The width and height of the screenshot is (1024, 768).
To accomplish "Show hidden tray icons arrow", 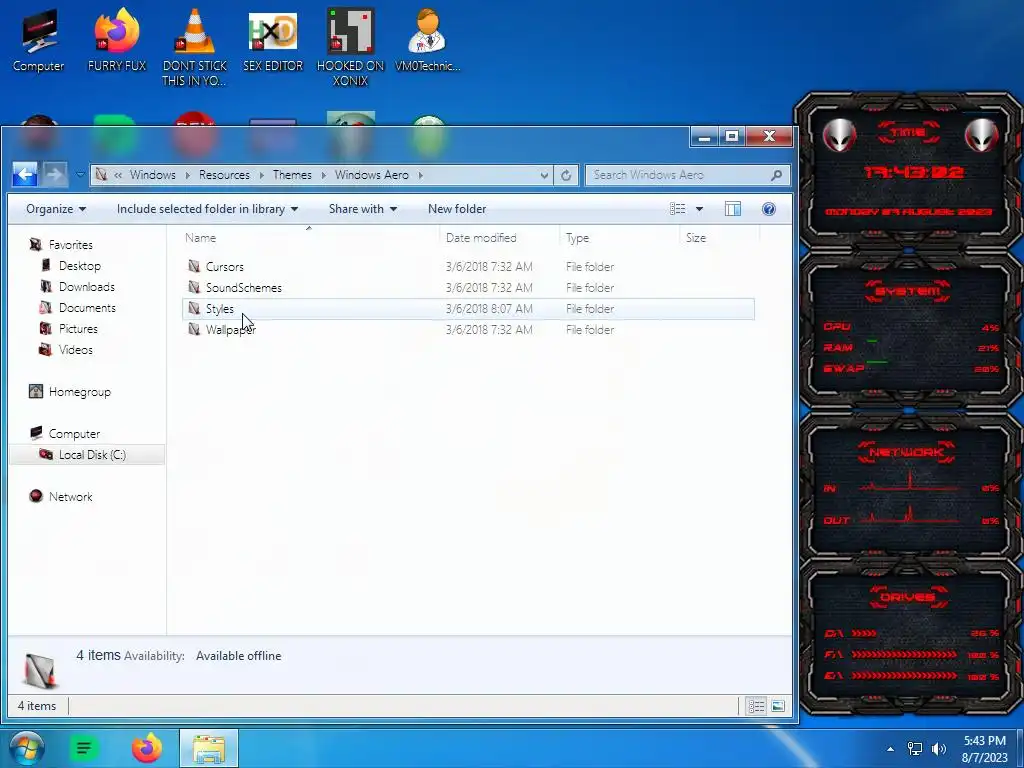I will pyautogui.click(x=890, y=749).
